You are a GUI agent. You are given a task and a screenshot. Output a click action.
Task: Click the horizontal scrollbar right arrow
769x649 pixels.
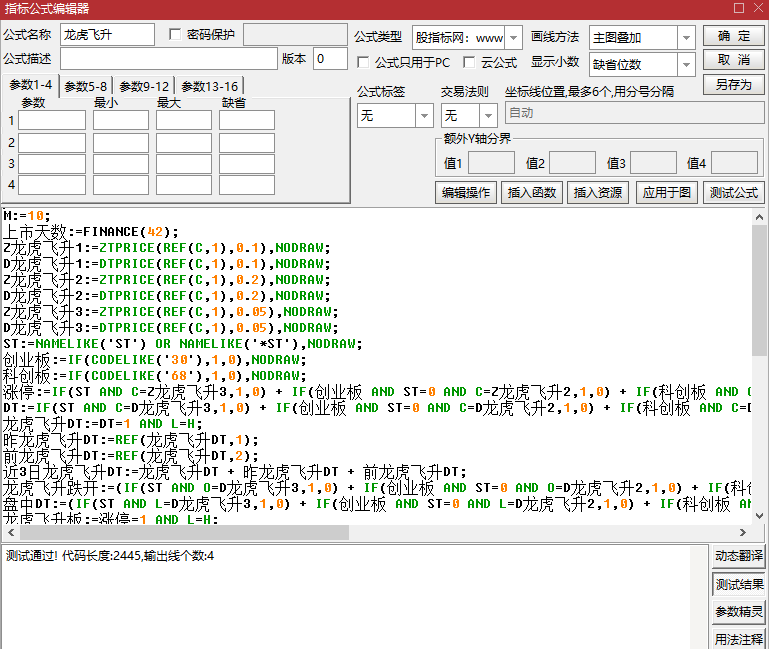tap(743, 532)
